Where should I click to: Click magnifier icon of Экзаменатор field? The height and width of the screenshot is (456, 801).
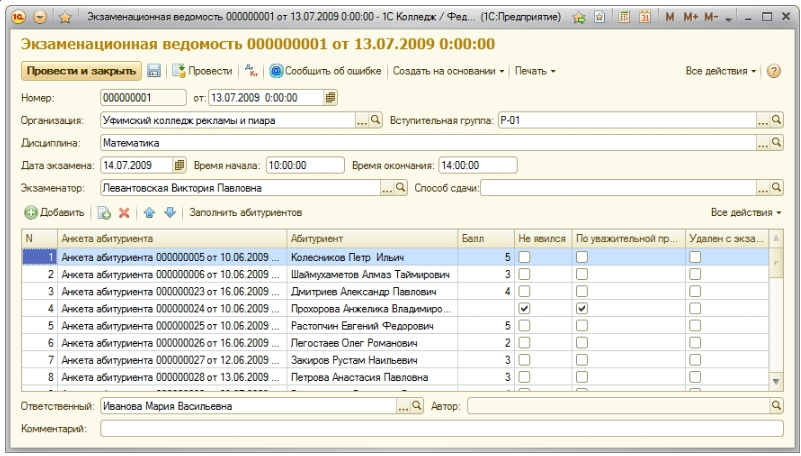[401, 187]
